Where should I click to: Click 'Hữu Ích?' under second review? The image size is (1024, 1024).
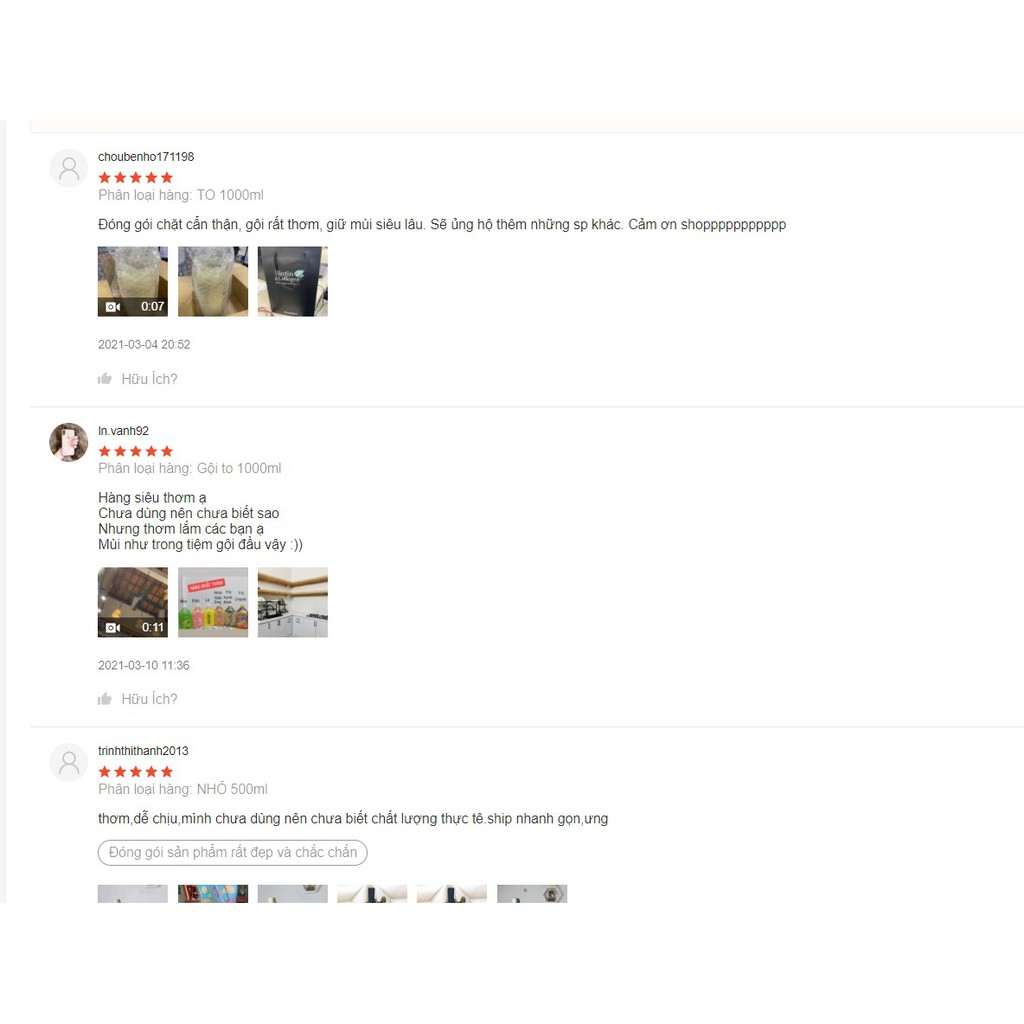(149, 699)
